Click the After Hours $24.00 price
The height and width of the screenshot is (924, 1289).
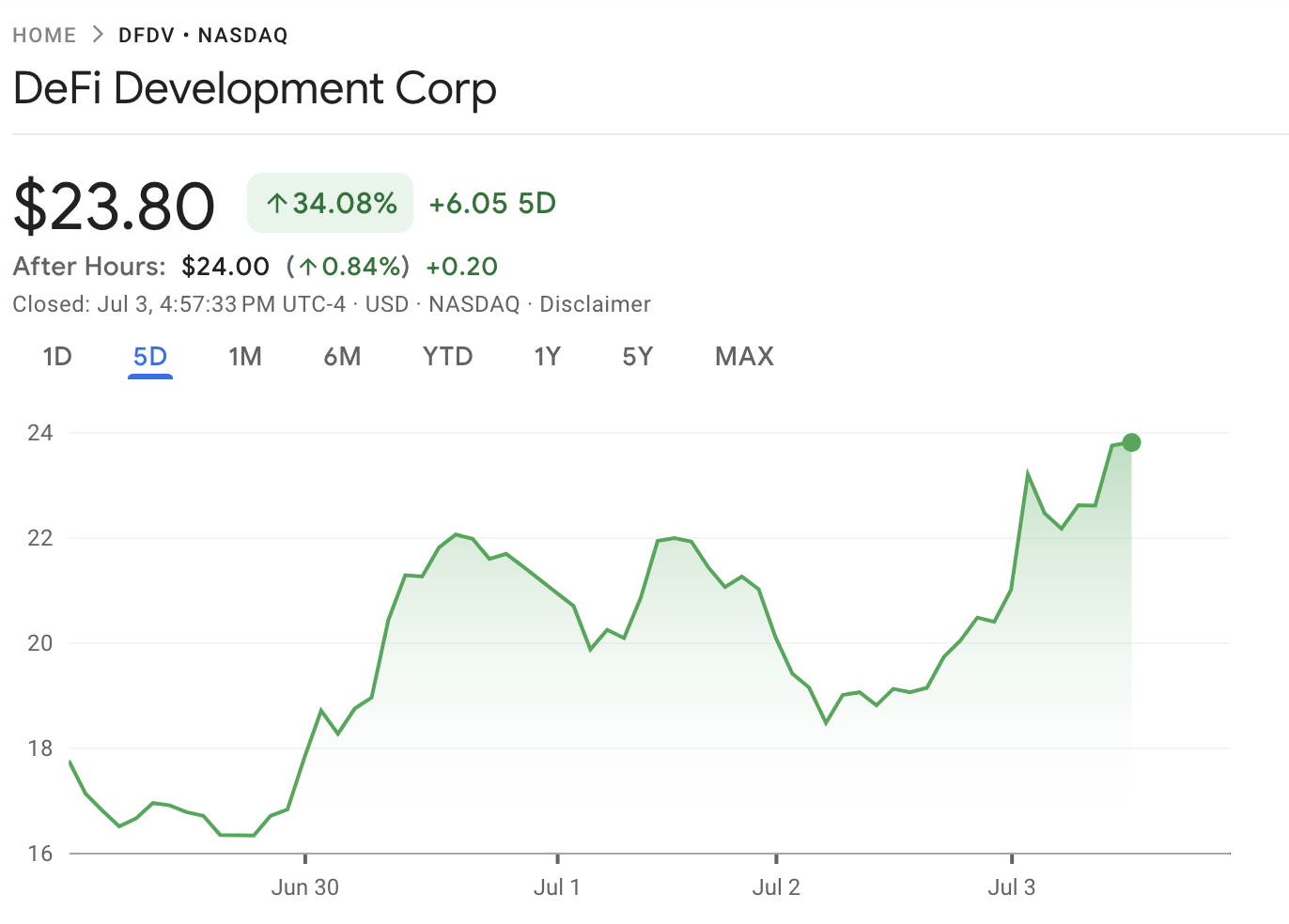click(225, 267)
